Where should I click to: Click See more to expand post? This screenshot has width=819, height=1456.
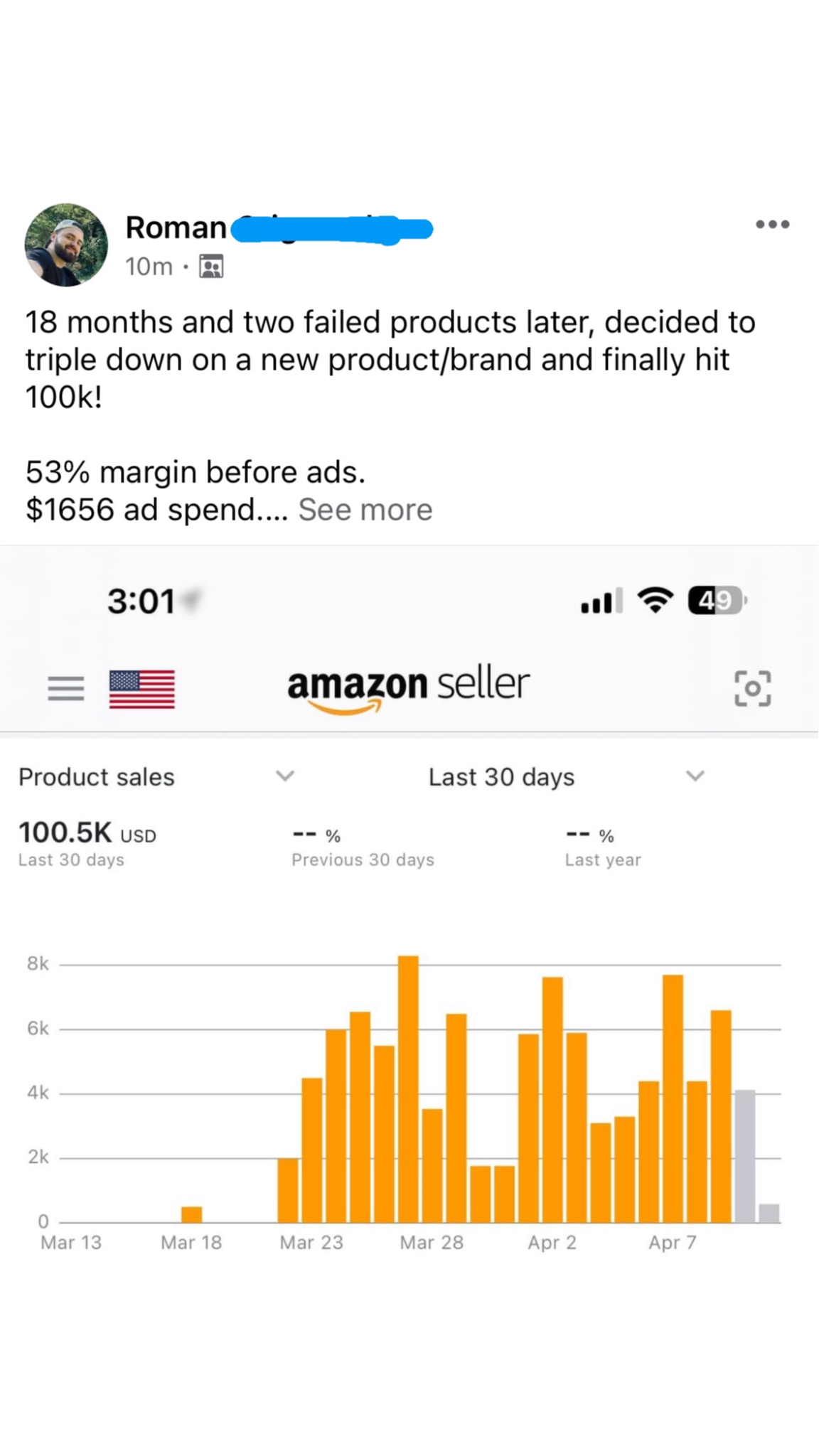tap(365, 510)
